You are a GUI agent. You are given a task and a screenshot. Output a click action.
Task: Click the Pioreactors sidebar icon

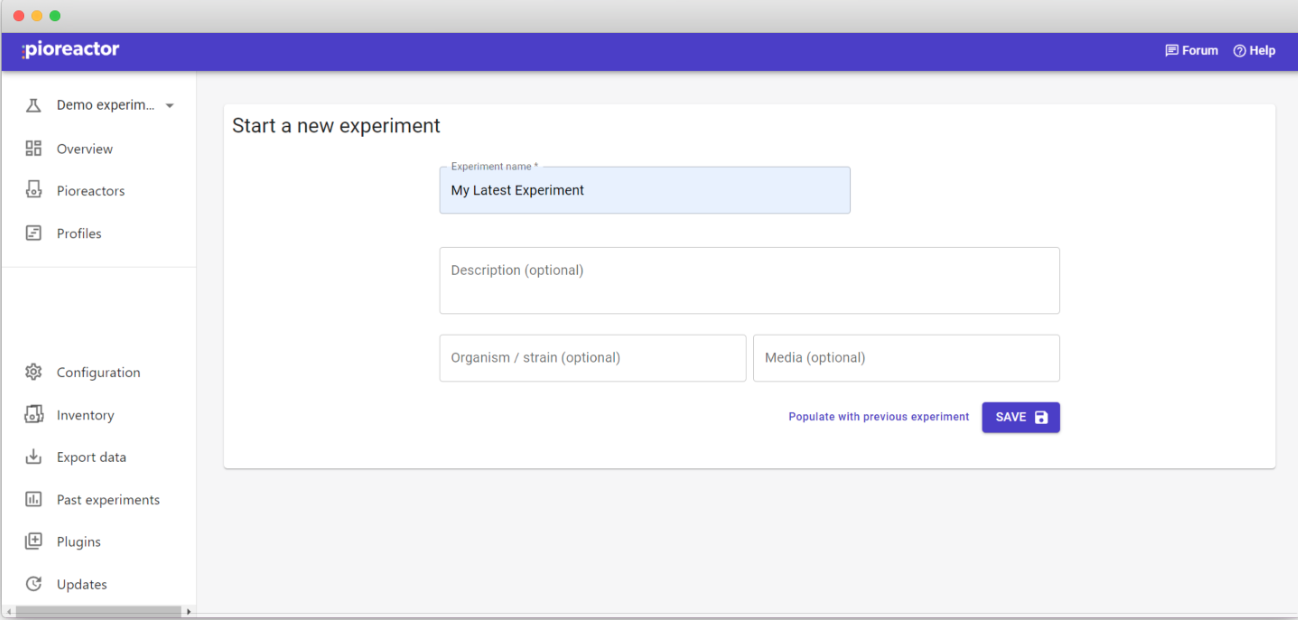point(33,190)
